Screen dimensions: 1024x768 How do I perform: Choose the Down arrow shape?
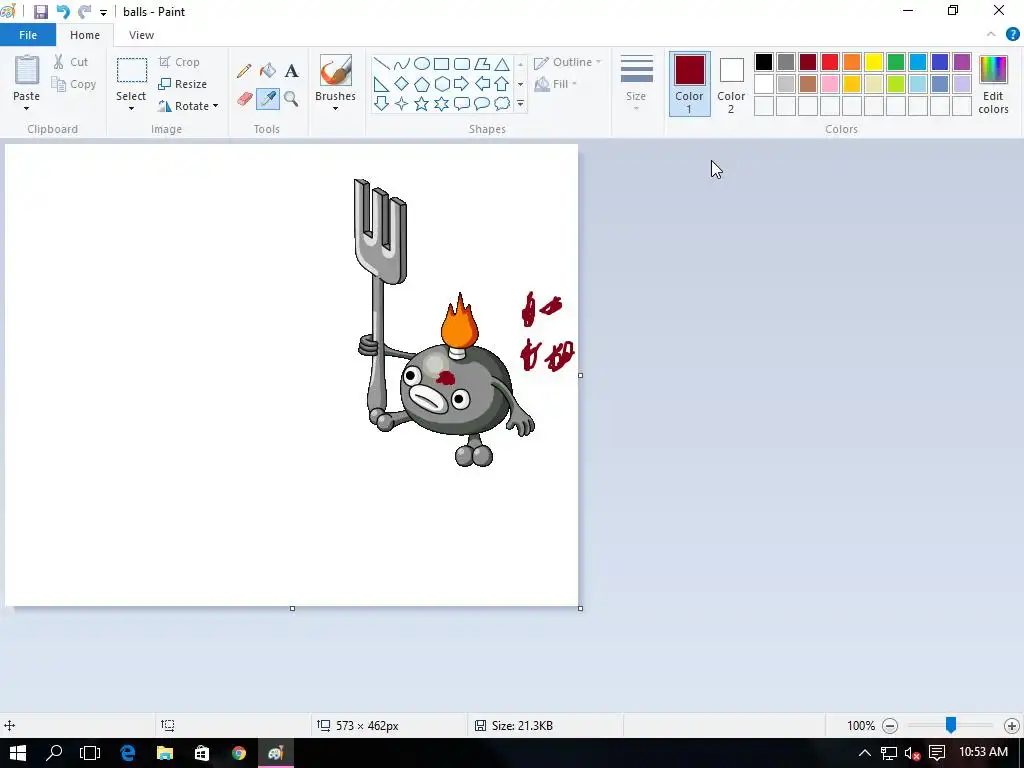pyautogui.click(x=381, y=103)
